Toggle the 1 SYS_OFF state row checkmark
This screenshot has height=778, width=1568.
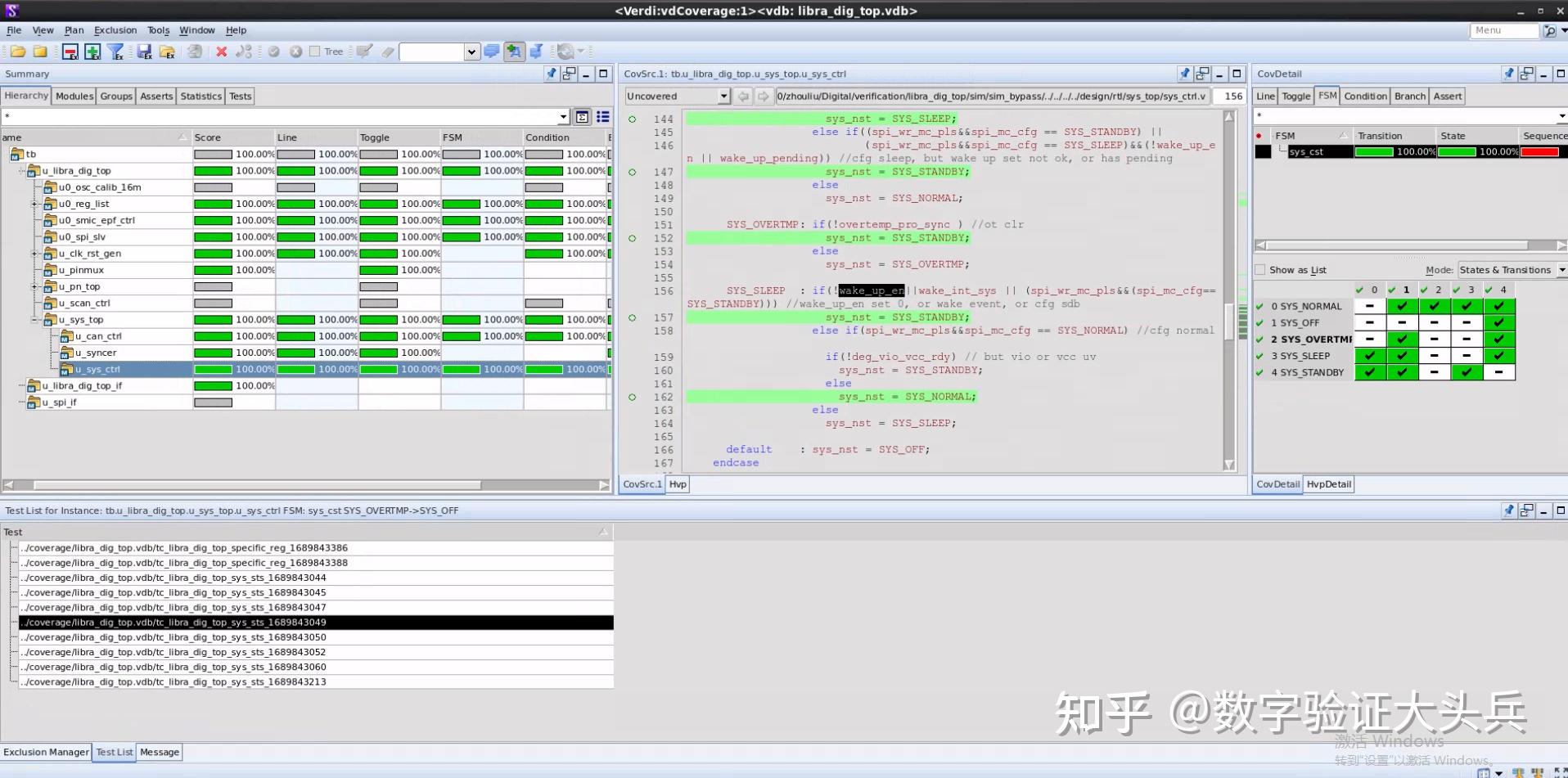coord(1260,323)
